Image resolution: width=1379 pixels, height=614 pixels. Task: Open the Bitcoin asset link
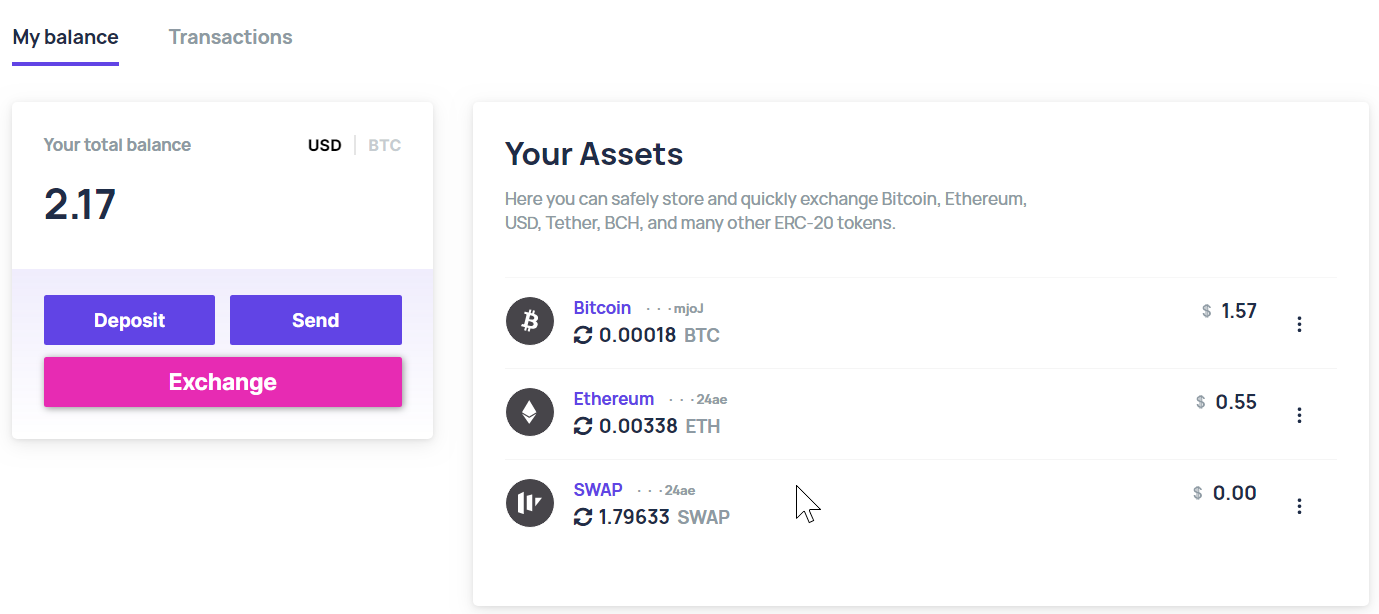click(602, 308)
